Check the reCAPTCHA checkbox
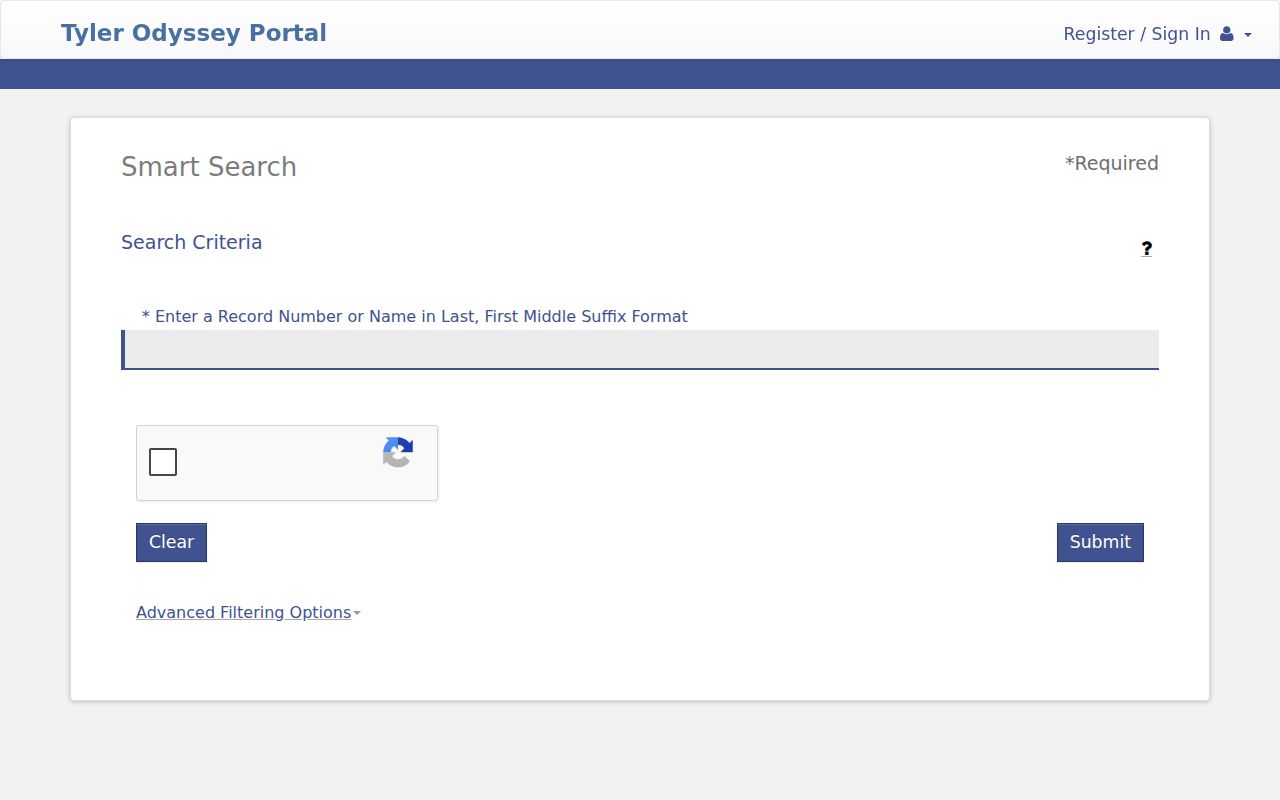 point(163,462)
